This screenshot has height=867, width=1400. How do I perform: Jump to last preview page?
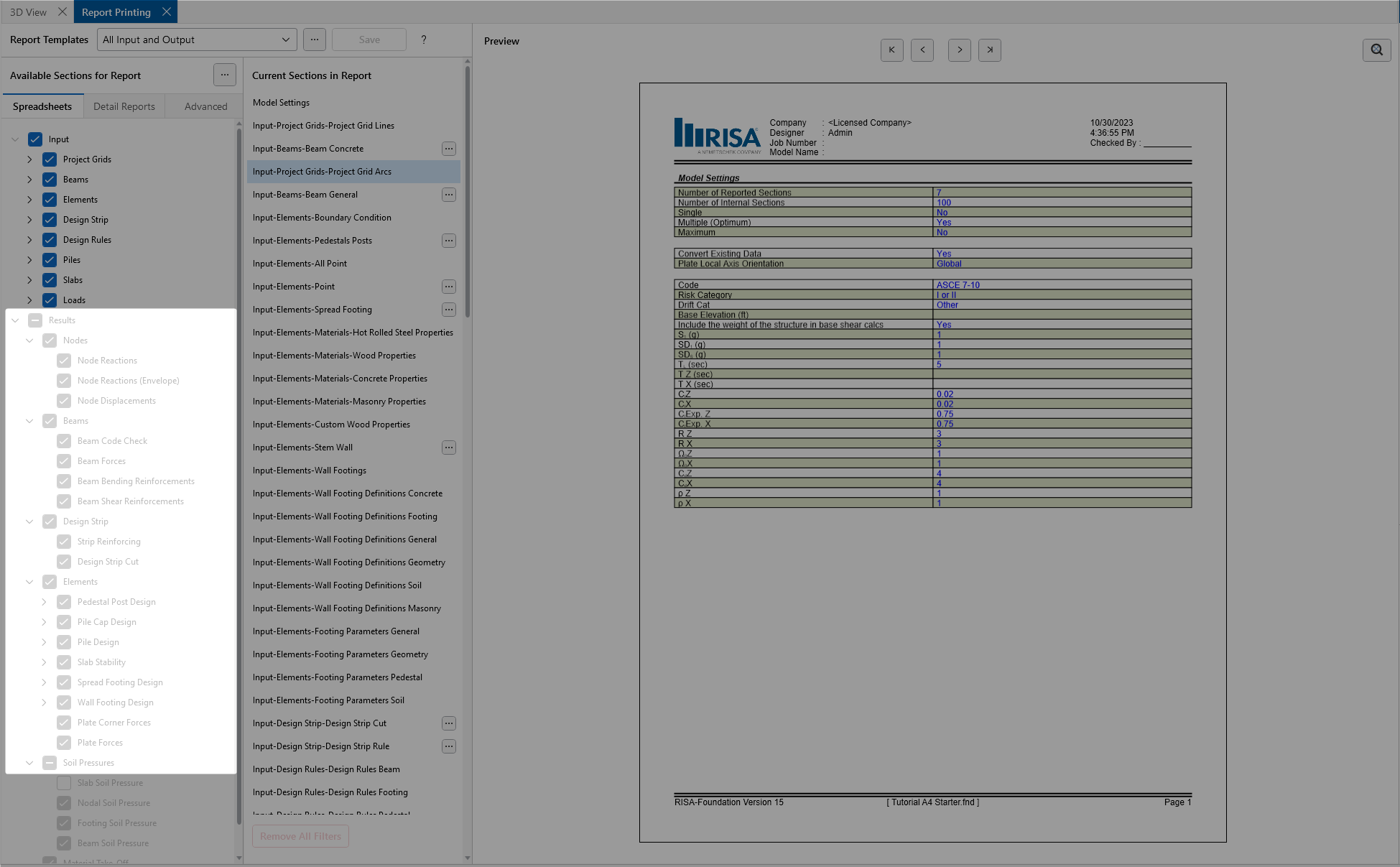click(989, 50)
